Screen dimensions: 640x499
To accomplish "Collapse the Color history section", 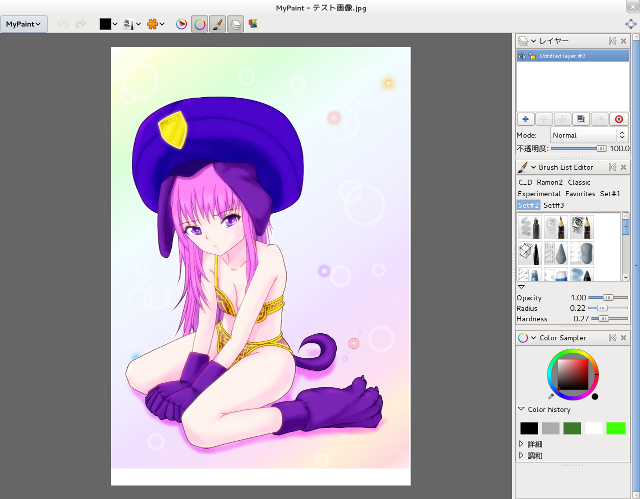I will pos(521,409).
